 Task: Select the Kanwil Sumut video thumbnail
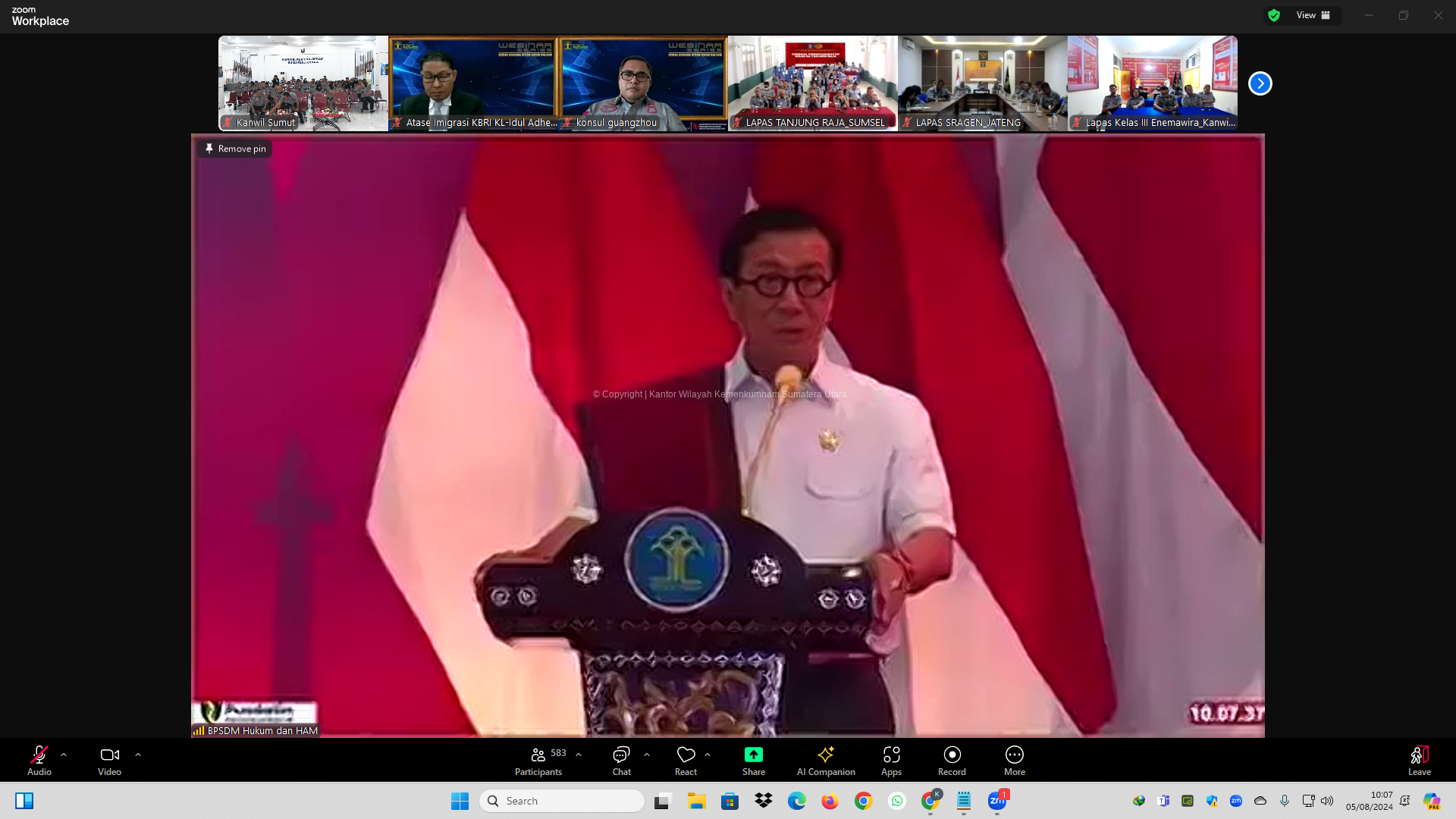(303, 82)
